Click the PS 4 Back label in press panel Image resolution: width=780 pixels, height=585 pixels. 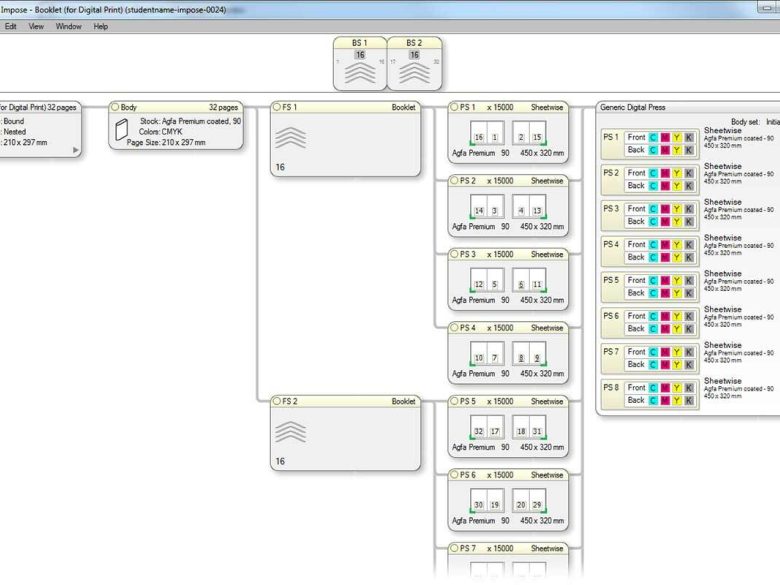(x=636, y=257)
